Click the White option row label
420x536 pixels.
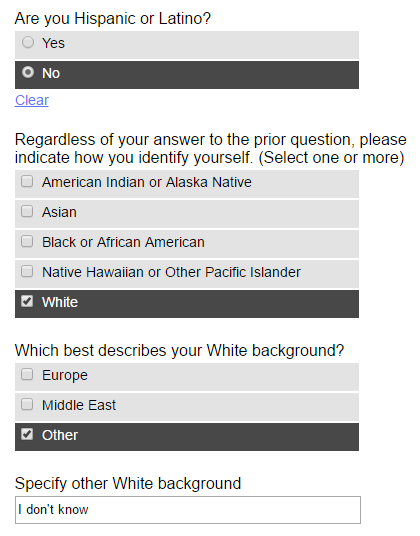point(60,302)
